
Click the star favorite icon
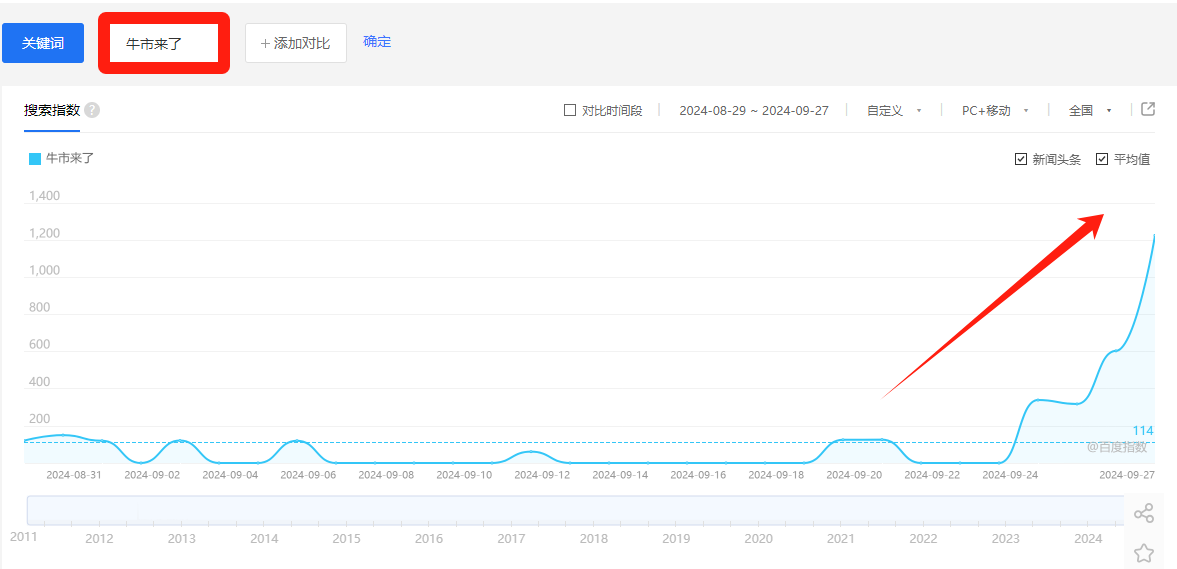tap(1144, 552)
